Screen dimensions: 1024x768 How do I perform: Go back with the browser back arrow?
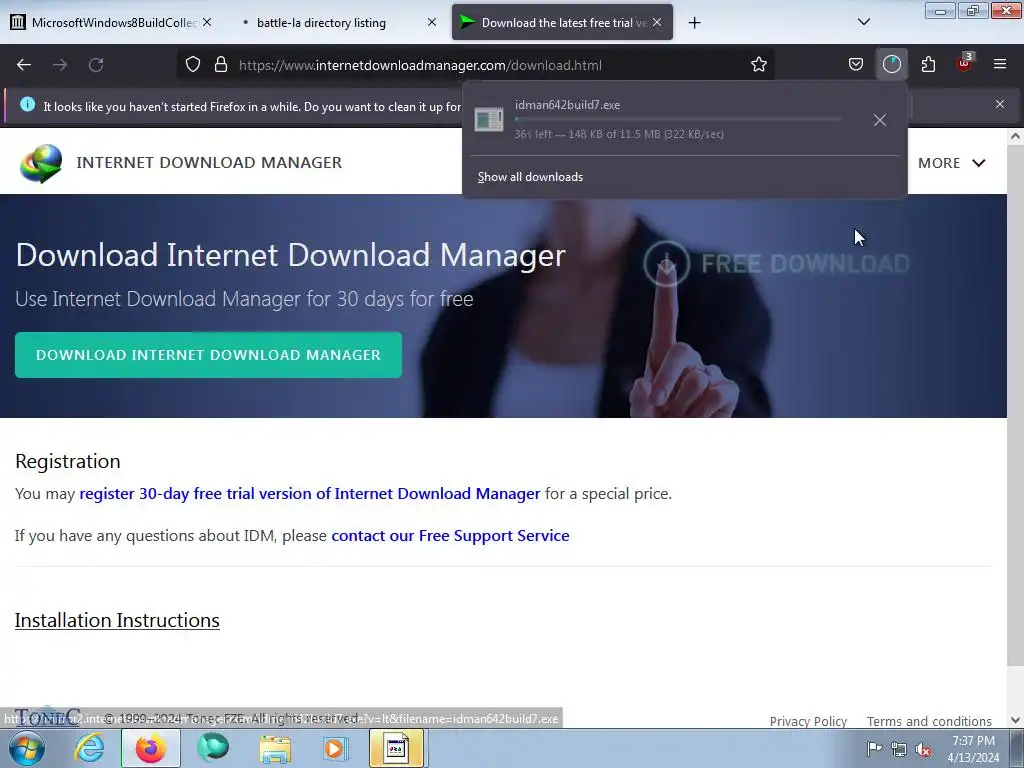click(x=24, y=65)
